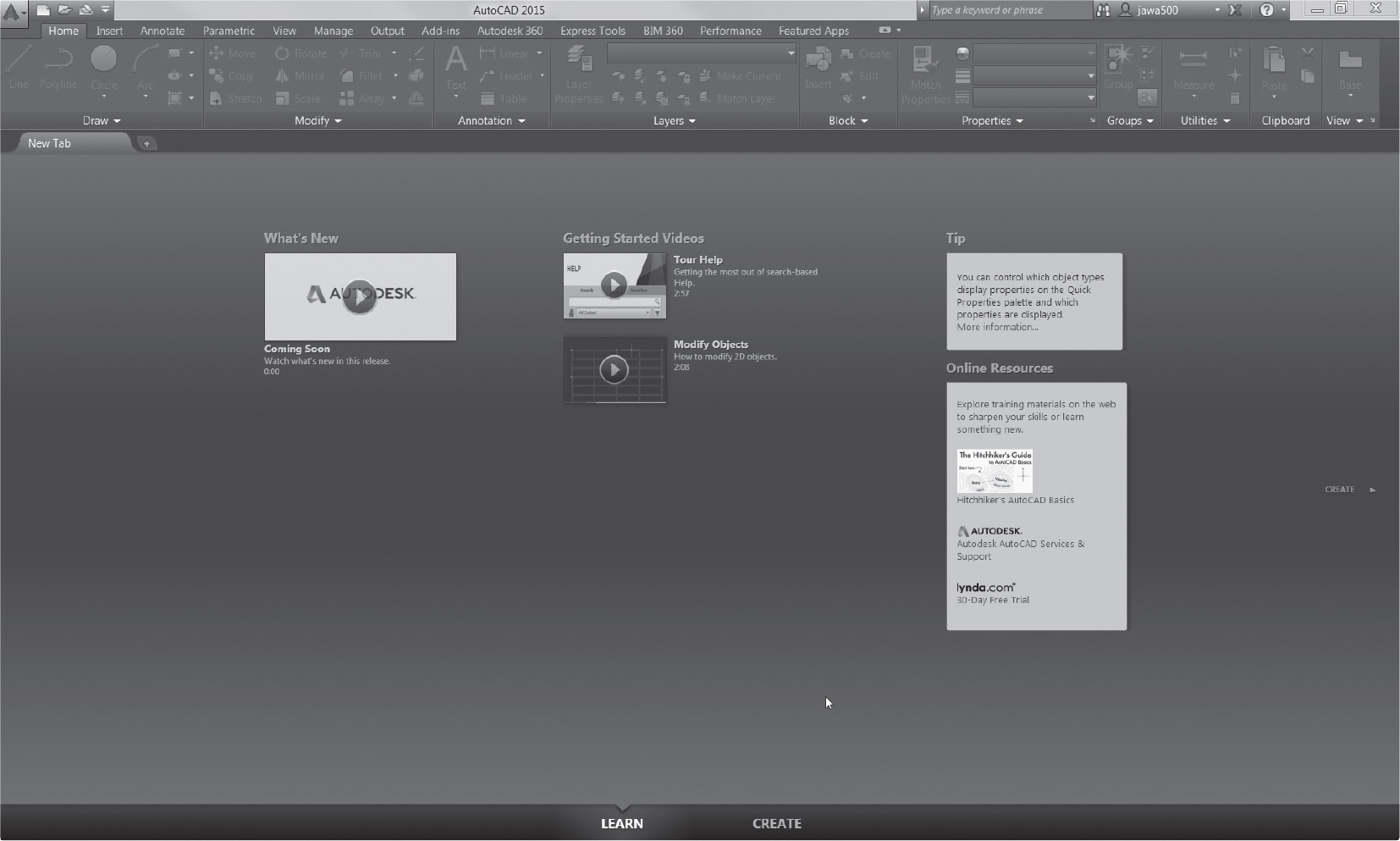1400x841 pixels.
Task: Insert a Table from the Annotation panel
Action: (504, 99)
